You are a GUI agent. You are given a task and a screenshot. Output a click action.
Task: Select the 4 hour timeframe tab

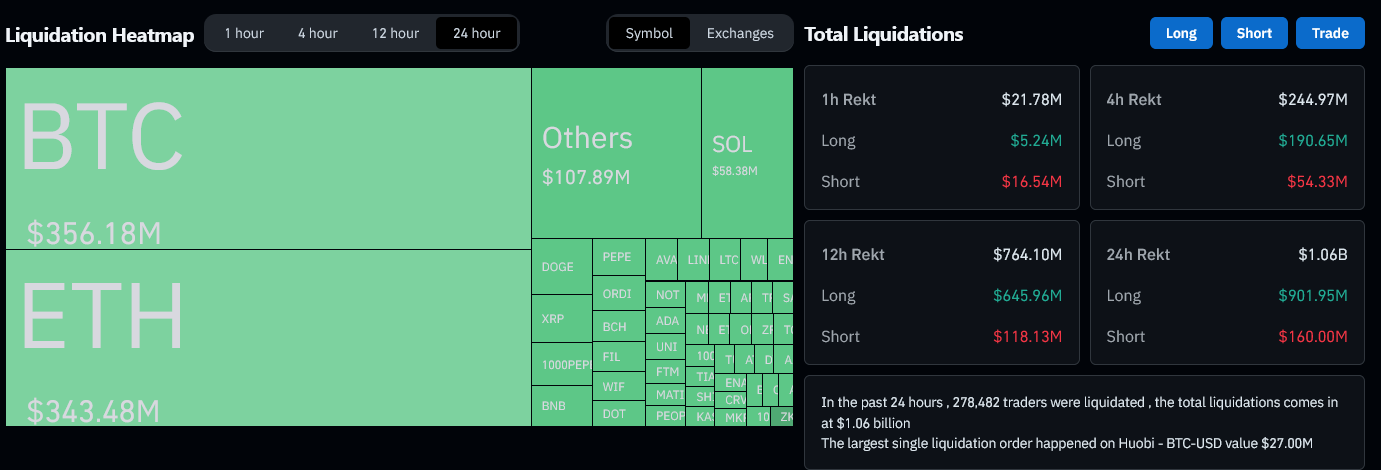317,33
